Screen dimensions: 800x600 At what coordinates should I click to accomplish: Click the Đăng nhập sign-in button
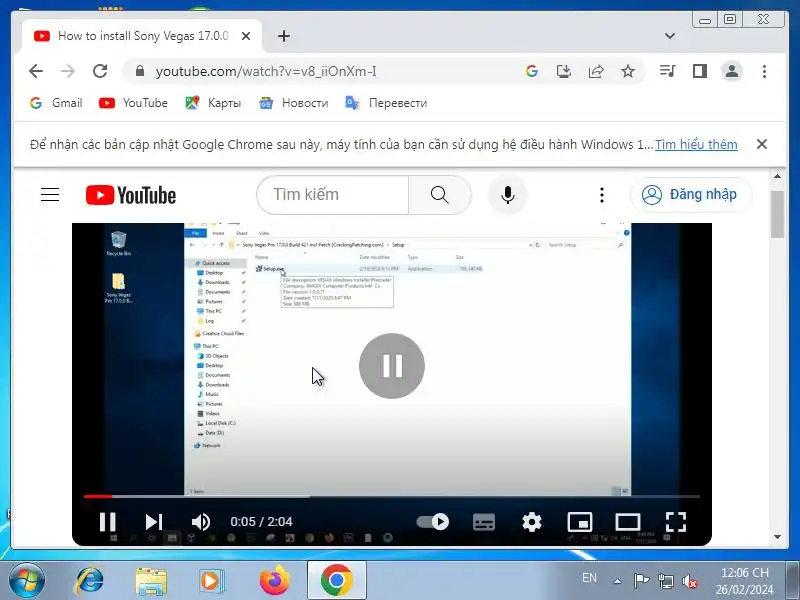[691, 195]
